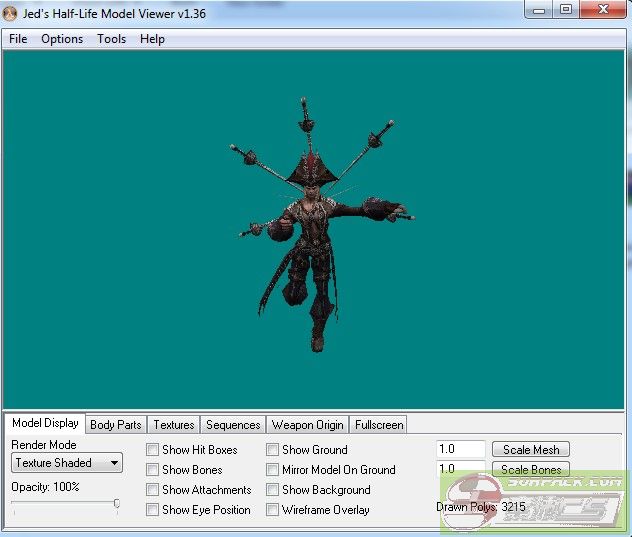Enable Show Background checkbox

(272, 489)
